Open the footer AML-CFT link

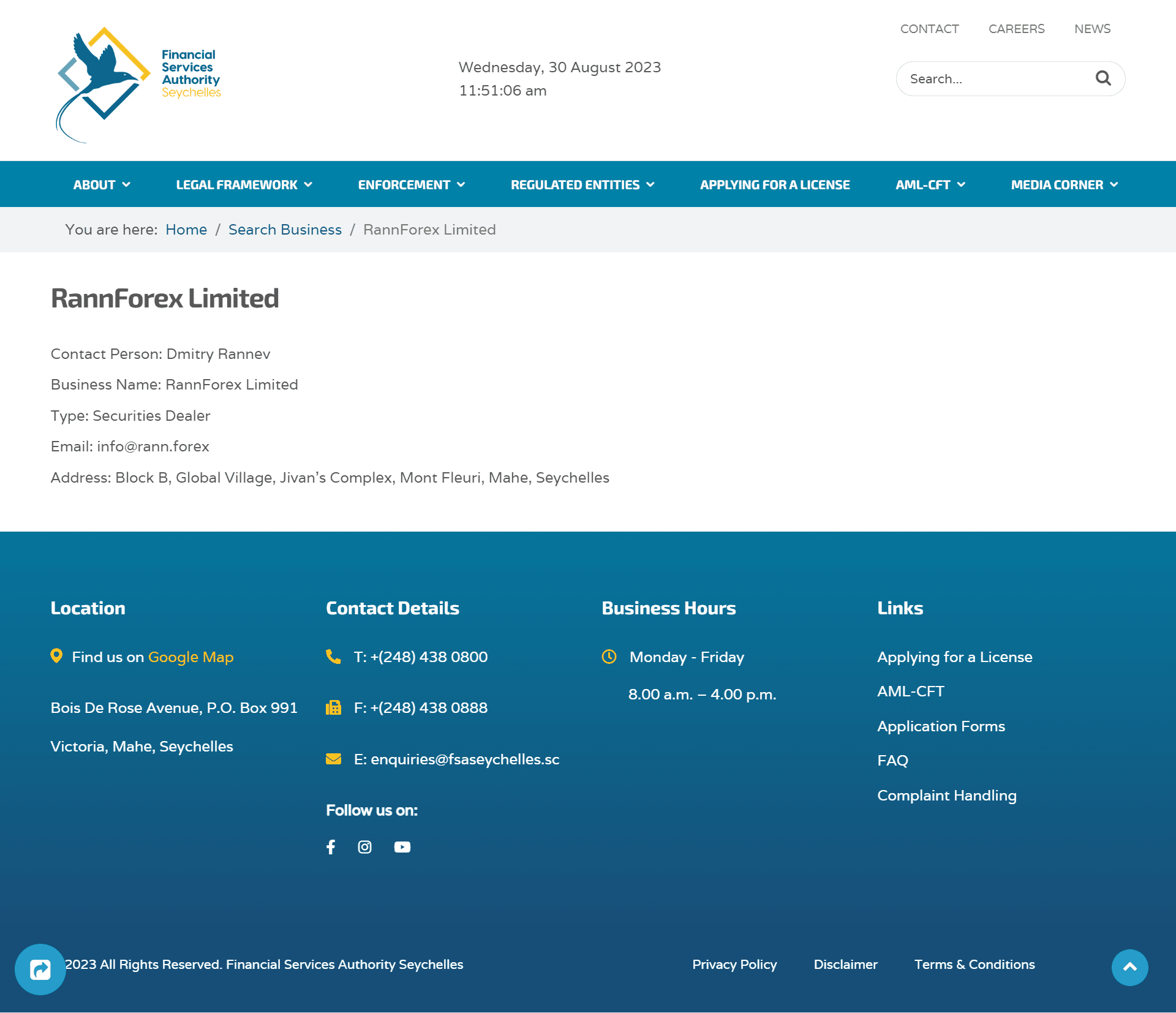pos(910,691)
